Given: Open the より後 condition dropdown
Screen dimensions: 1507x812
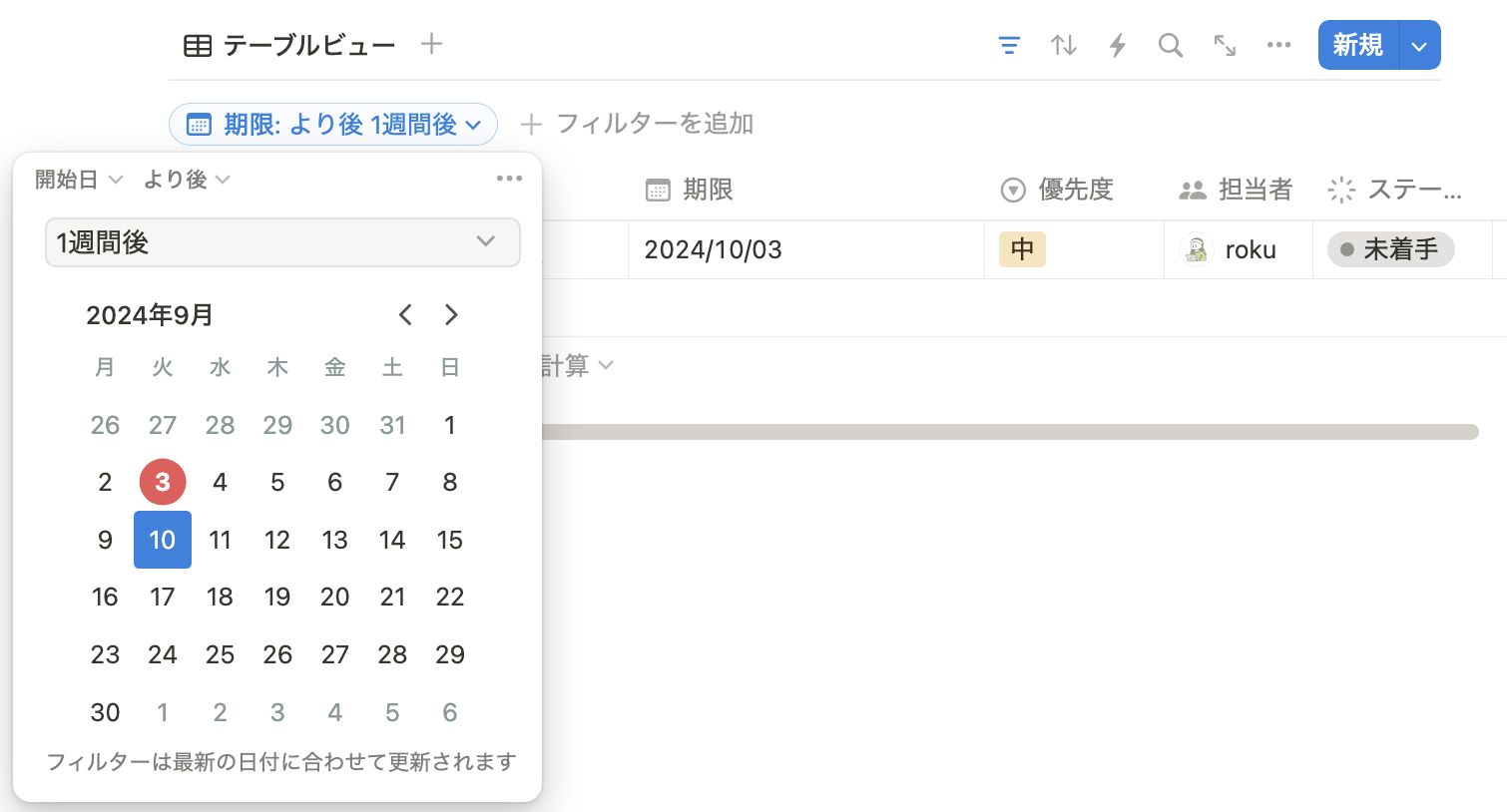Looking at the screenshot, I should click(x=187, y=180).
